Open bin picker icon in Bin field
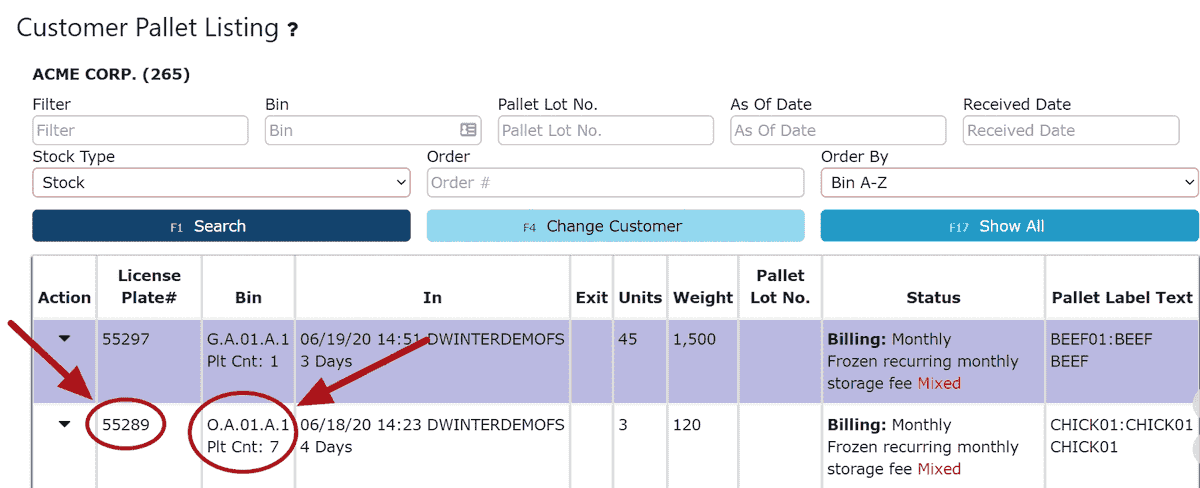Viewport: 1200px width, 488px height. (469, 130)
